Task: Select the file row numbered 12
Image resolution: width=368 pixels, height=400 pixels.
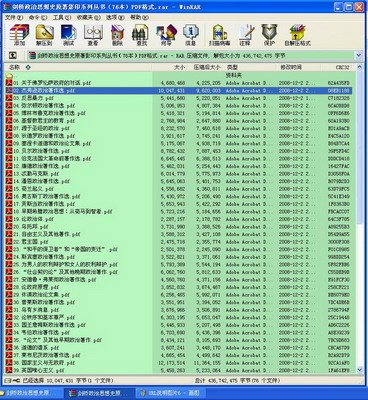Action: [x=178, y=166]
